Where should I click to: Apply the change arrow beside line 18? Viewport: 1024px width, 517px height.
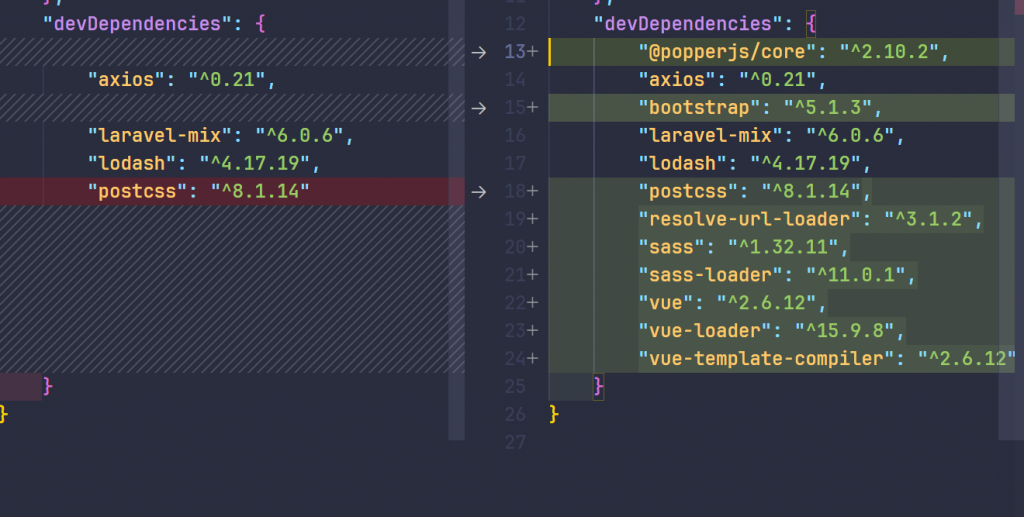click(x=479, y=192)
